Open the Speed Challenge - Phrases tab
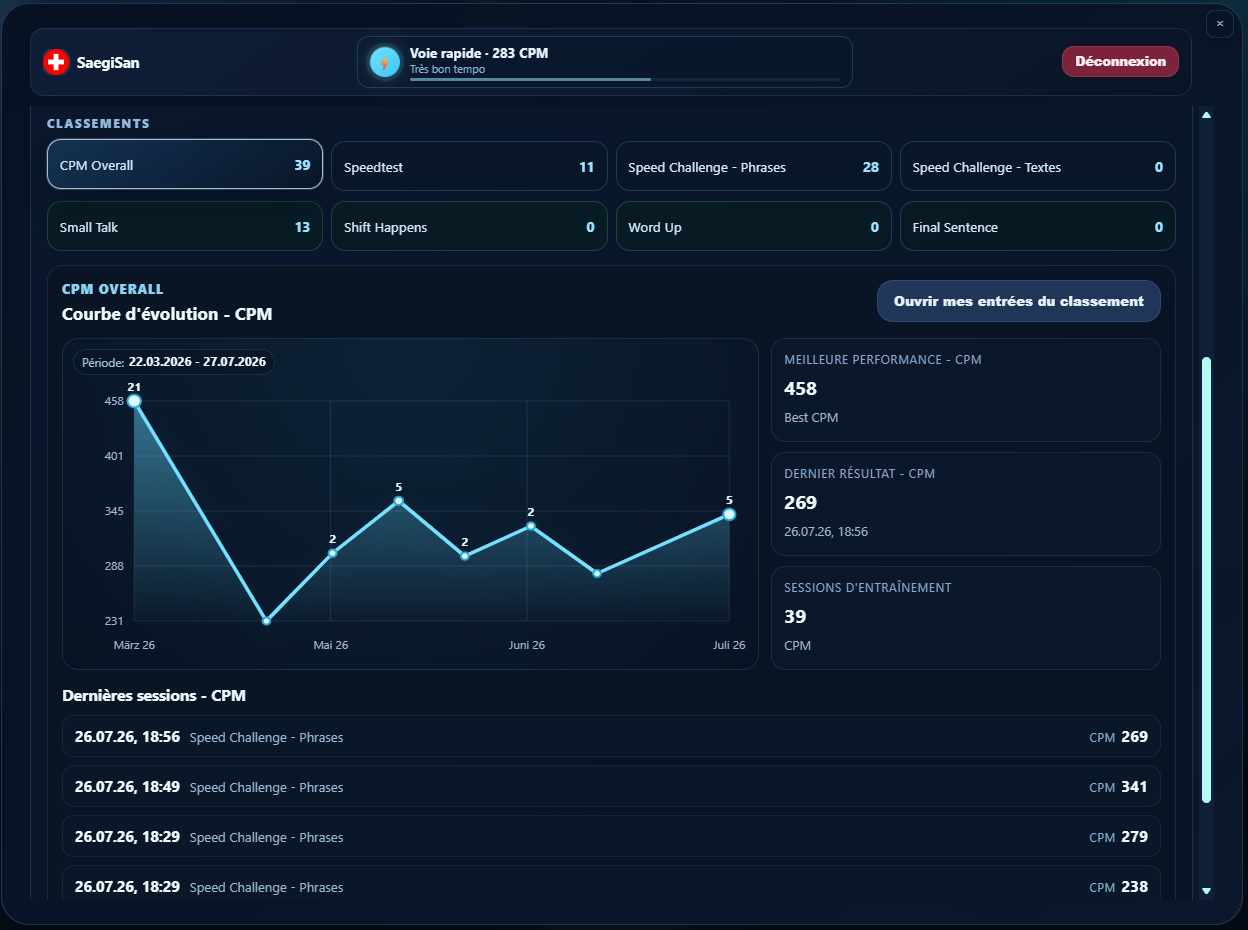1248x930 pixels. pos(754,167)
